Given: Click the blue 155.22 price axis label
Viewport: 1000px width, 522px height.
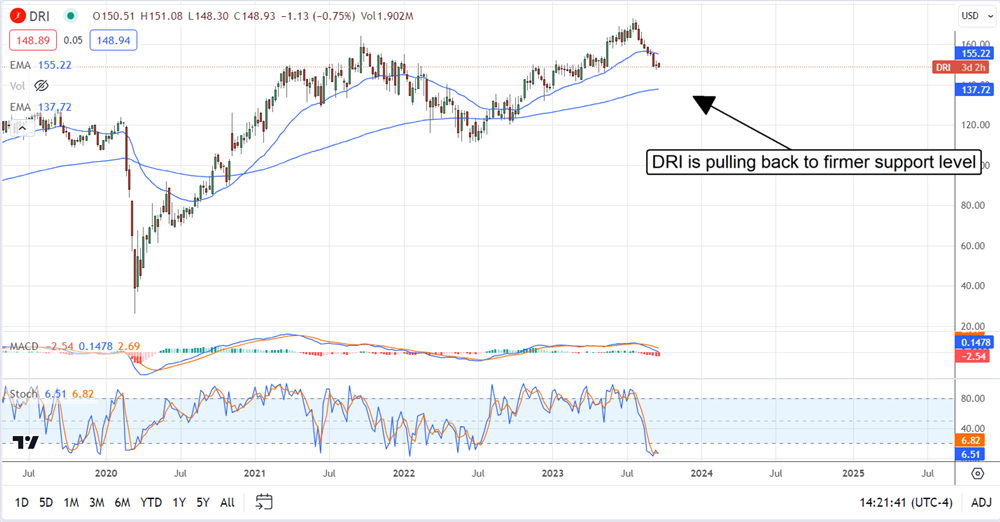Looking at the screenshot, I should [973, 52].
